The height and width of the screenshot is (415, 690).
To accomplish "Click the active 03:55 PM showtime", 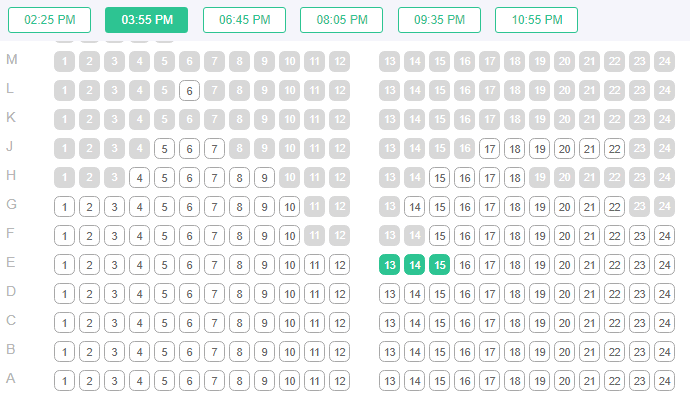I will point(146,20).
